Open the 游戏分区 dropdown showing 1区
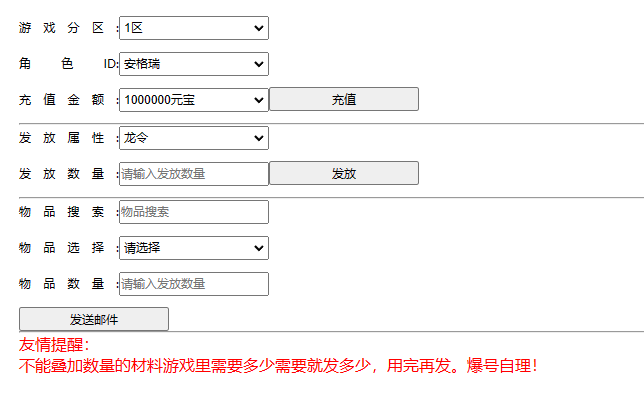 click(193, 28)
